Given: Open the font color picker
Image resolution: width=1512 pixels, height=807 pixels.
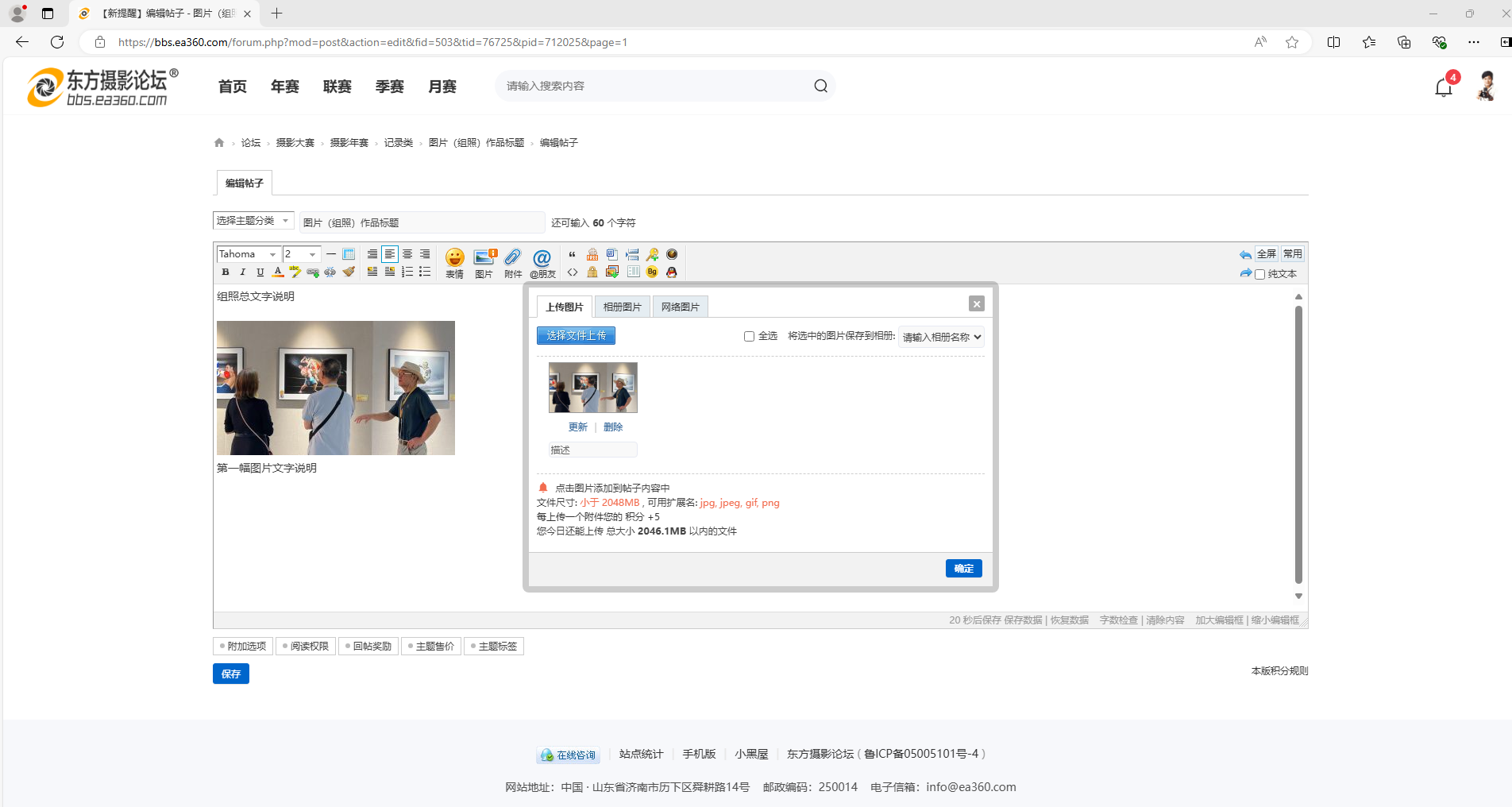Looking at the screenshot, I should [278, 272].
